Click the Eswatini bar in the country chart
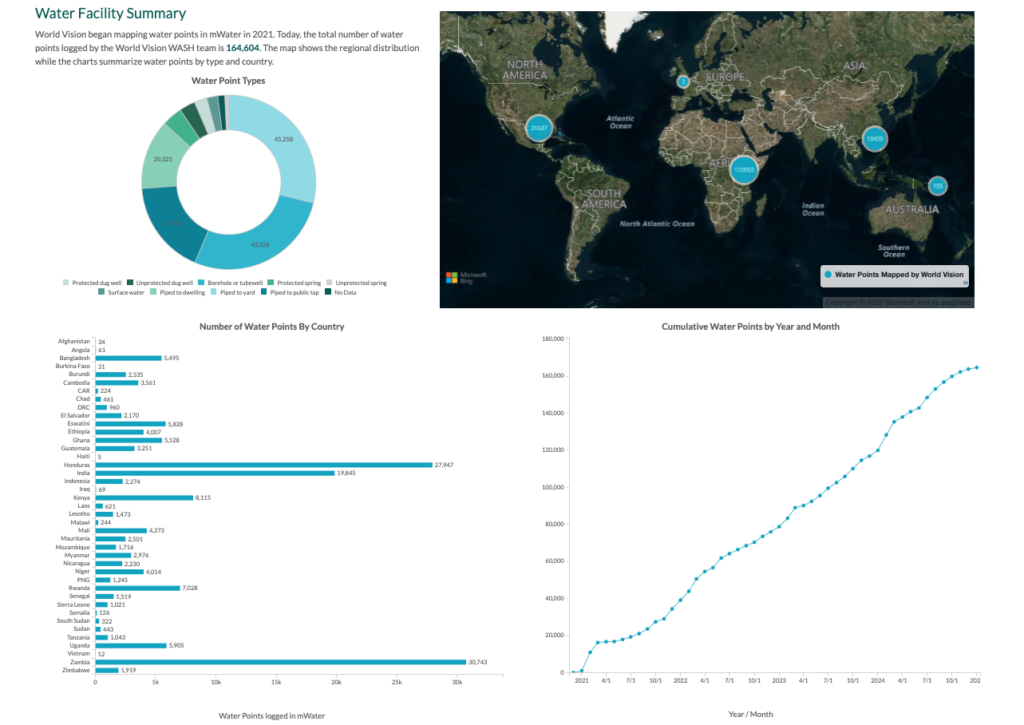The width and height of the screenshot is (1024, 725). coord(131,424)
